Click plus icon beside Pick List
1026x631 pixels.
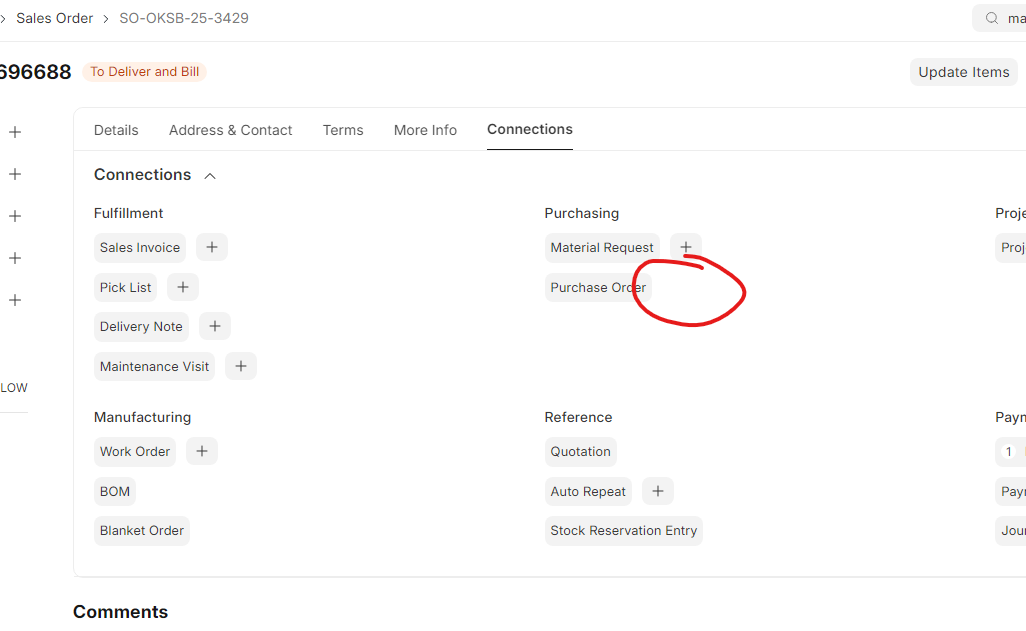click(x=183, y=287)
